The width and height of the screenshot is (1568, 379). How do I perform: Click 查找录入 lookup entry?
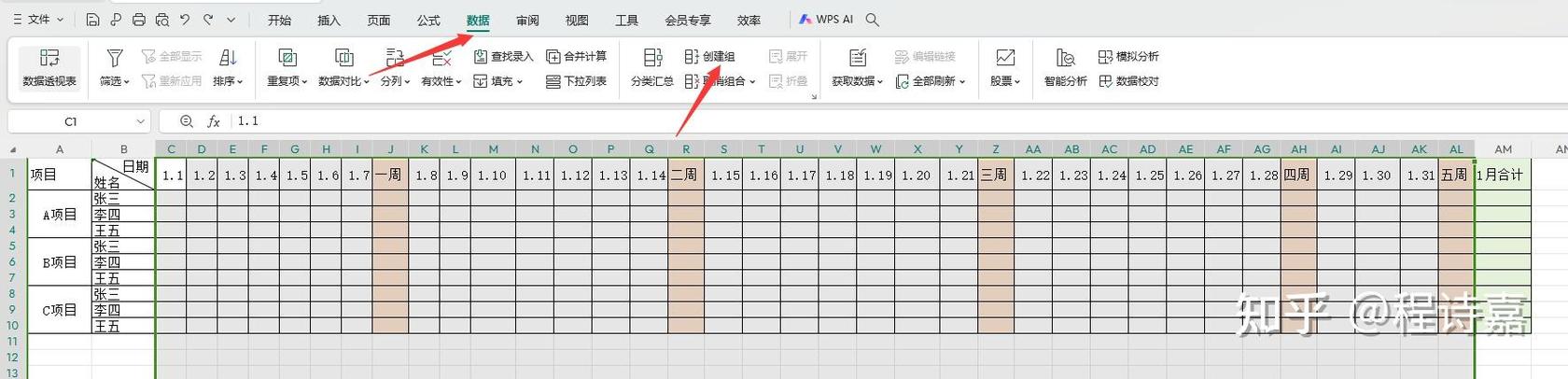pyautogui.click(x=503, y=57)
